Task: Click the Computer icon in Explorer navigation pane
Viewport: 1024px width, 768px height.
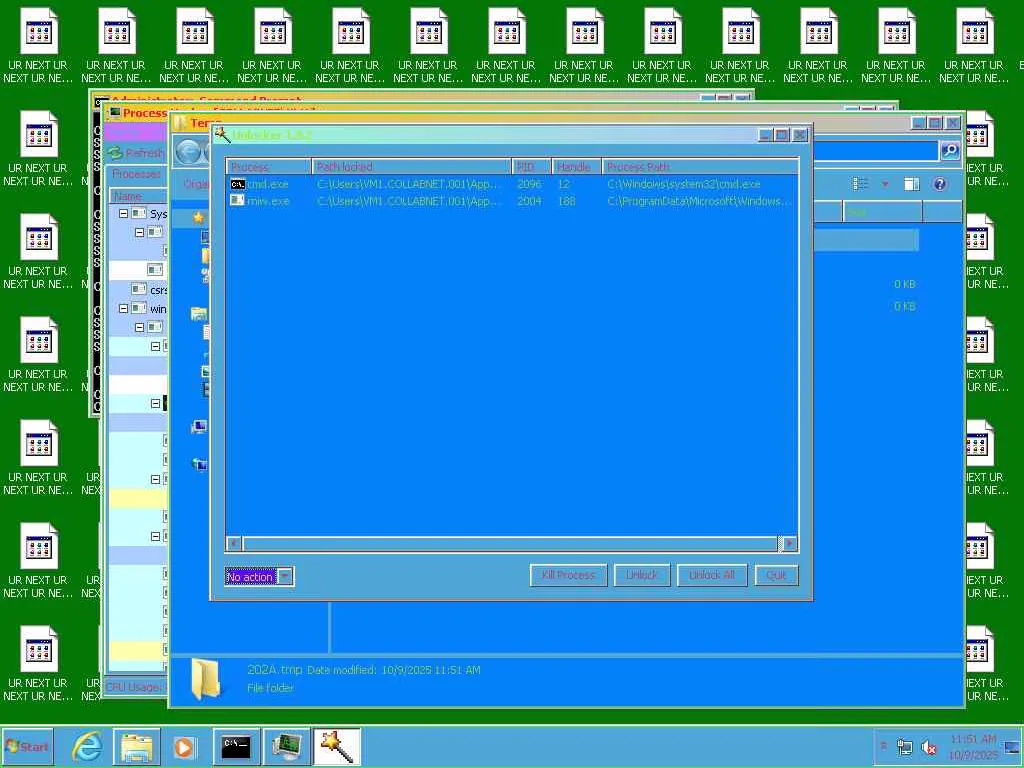Action: [199, 427]
